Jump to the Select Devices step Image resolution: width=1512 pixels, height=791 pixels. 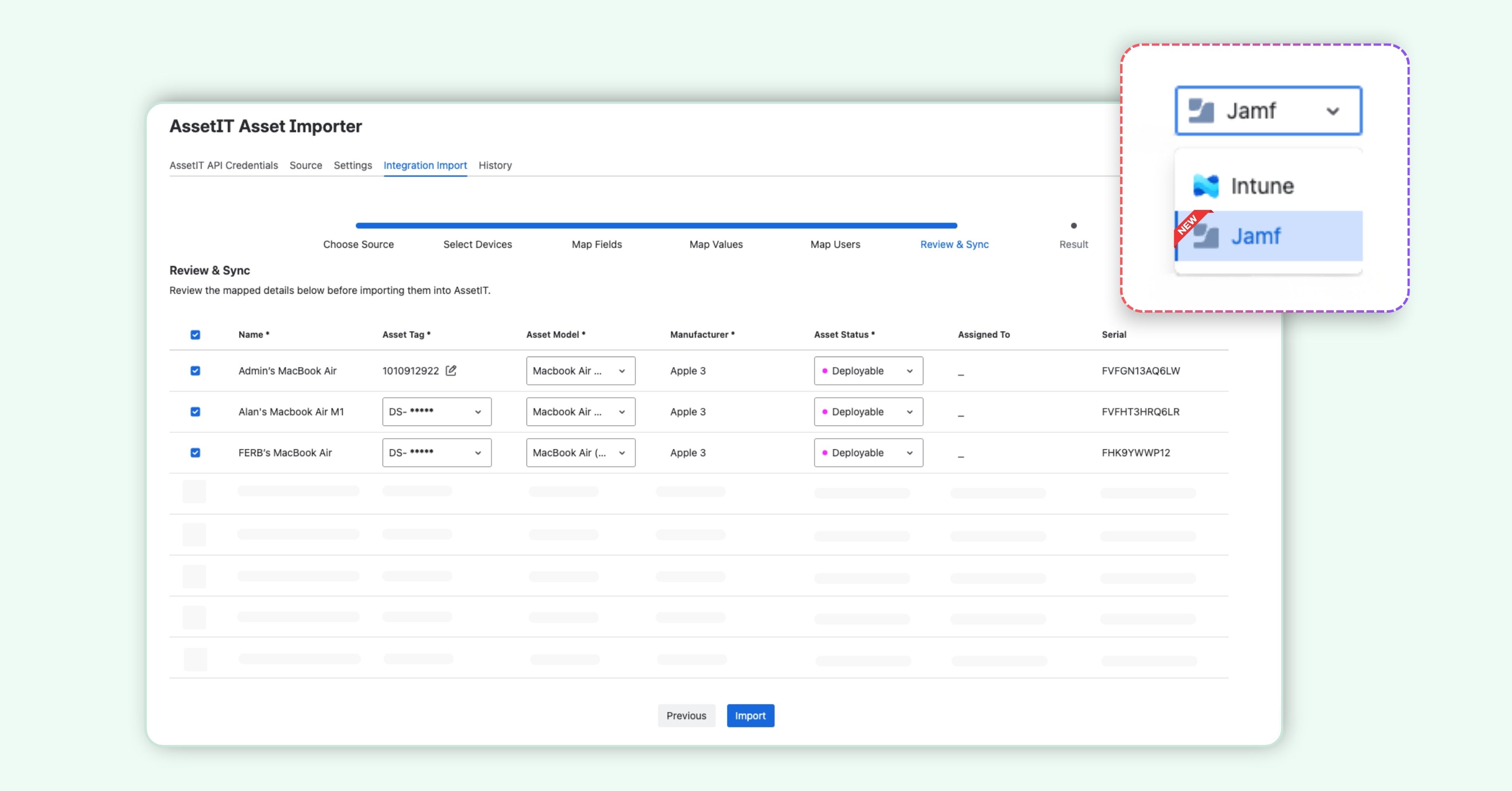click(477, 245)
